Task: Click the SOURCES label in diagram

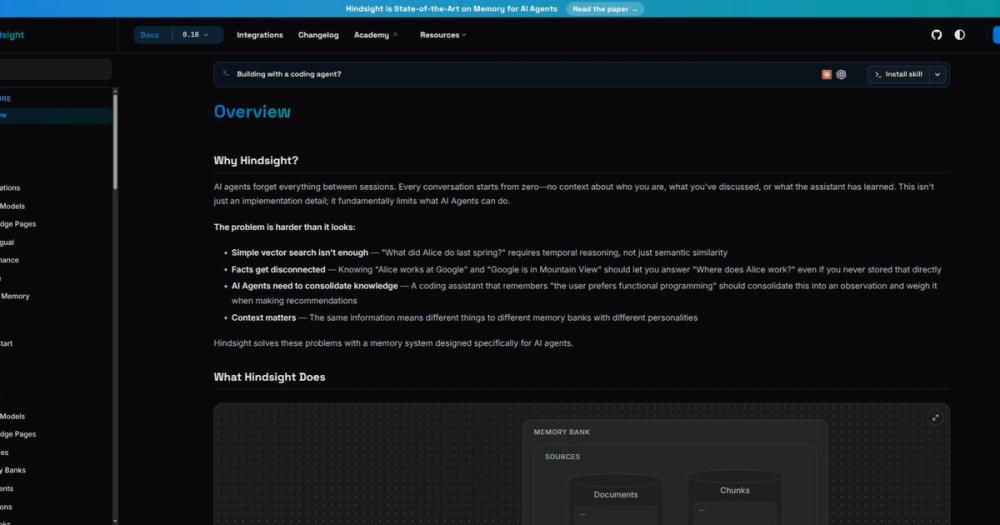Action: tap(562, 457)
